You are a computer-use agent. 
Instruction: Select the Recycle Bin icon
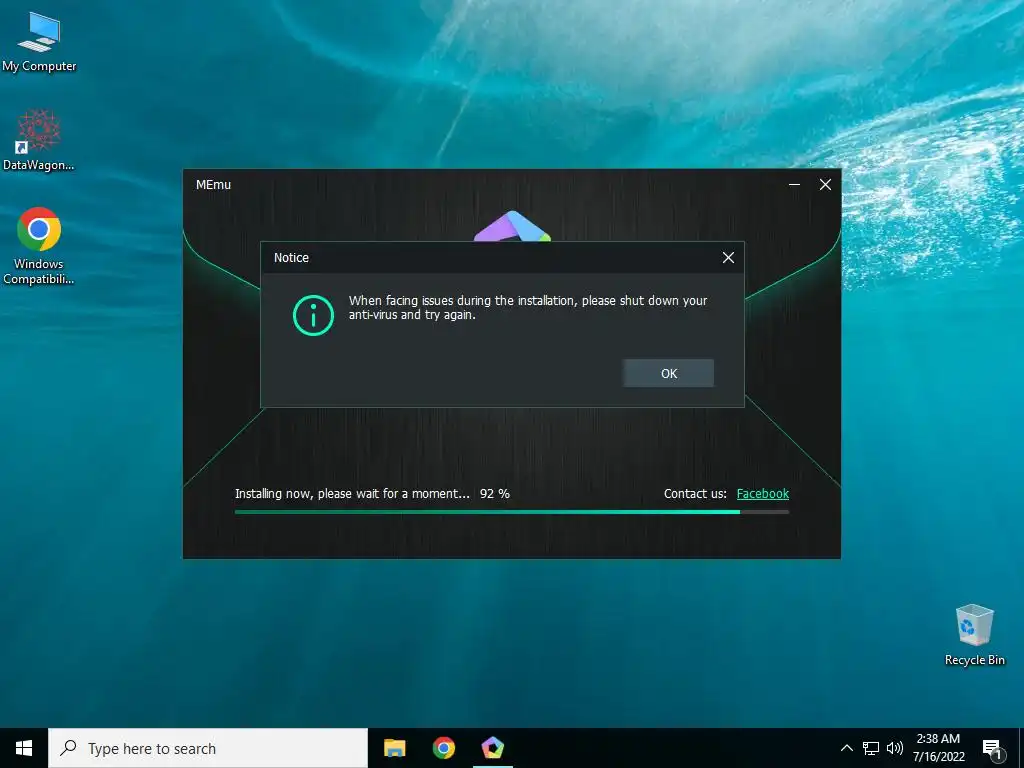tap(974, 635)
